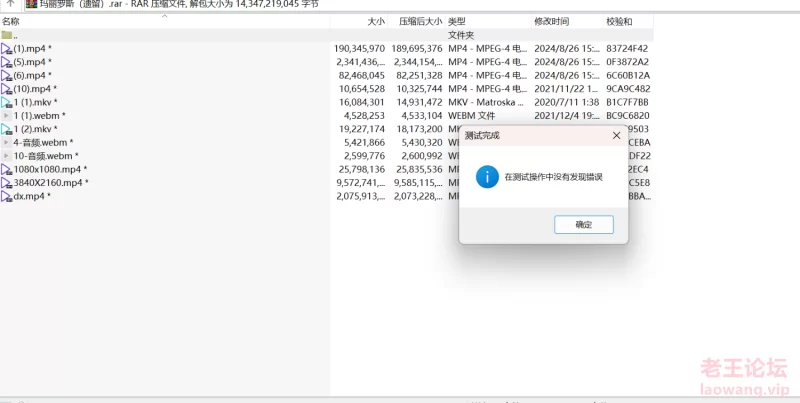Select the (10).mp4 file icon
Screen dimensions: 800x403
tap(7, 89)
